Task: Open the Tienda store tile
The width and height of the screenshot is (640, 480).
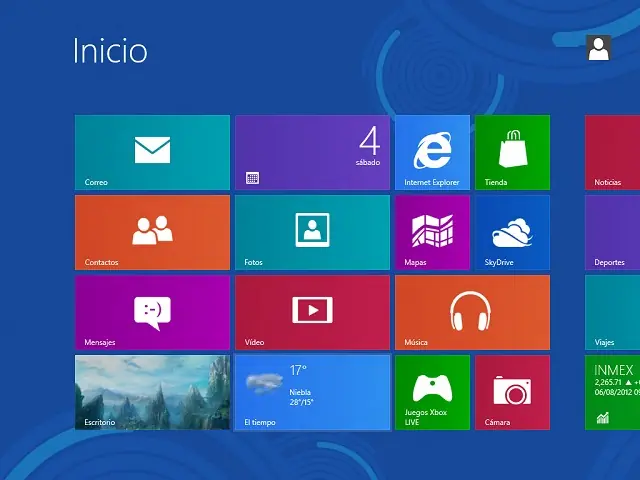Action: (512, 152)
